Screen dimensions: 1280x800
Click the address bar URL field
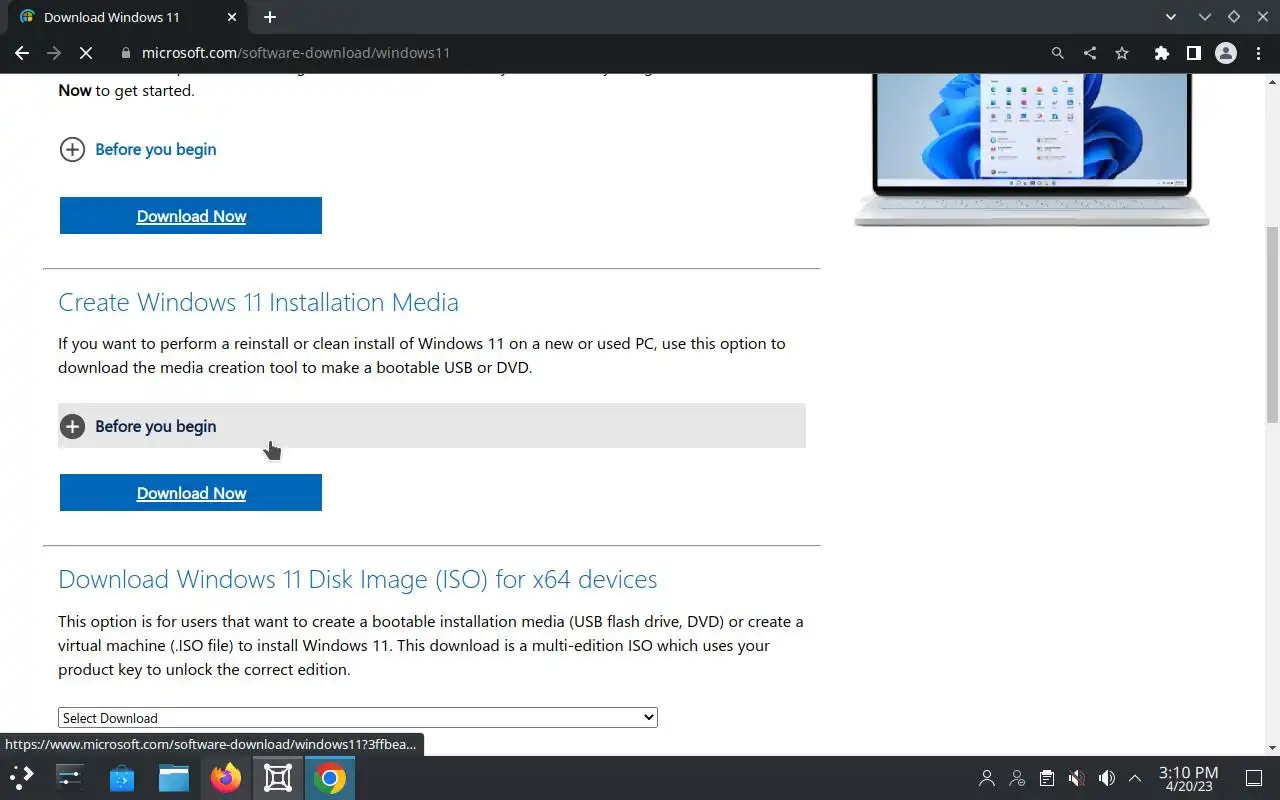click(x=580, y=53)
